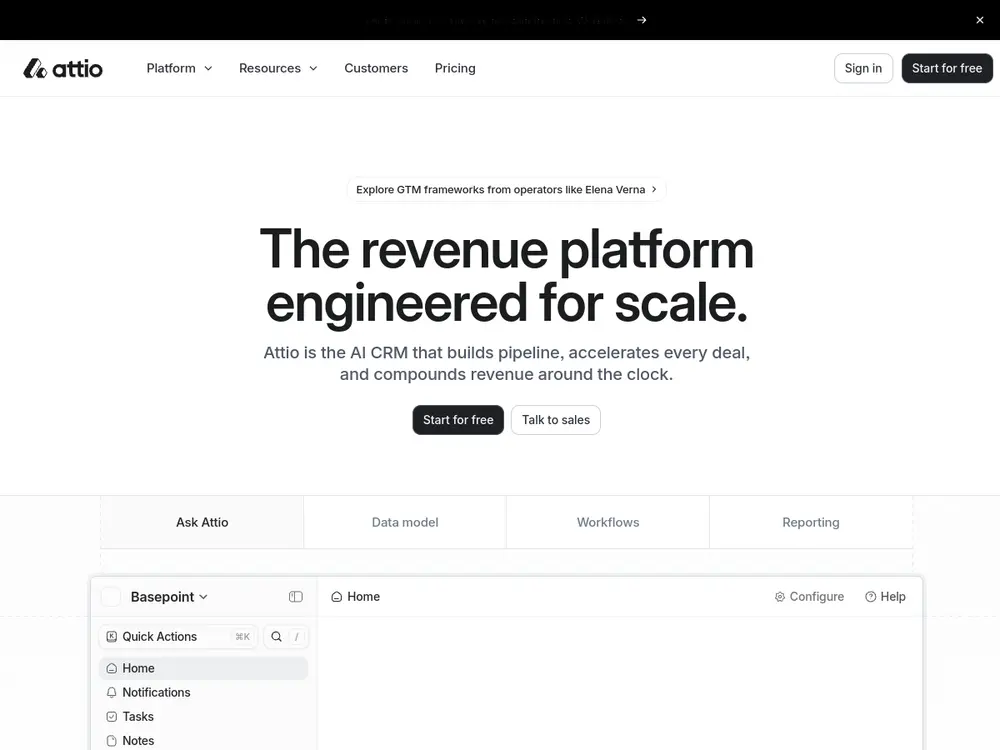Viewport: 1000px width, 750px height.
Task: Open Quick Actions
Action: tap(179, 636)
